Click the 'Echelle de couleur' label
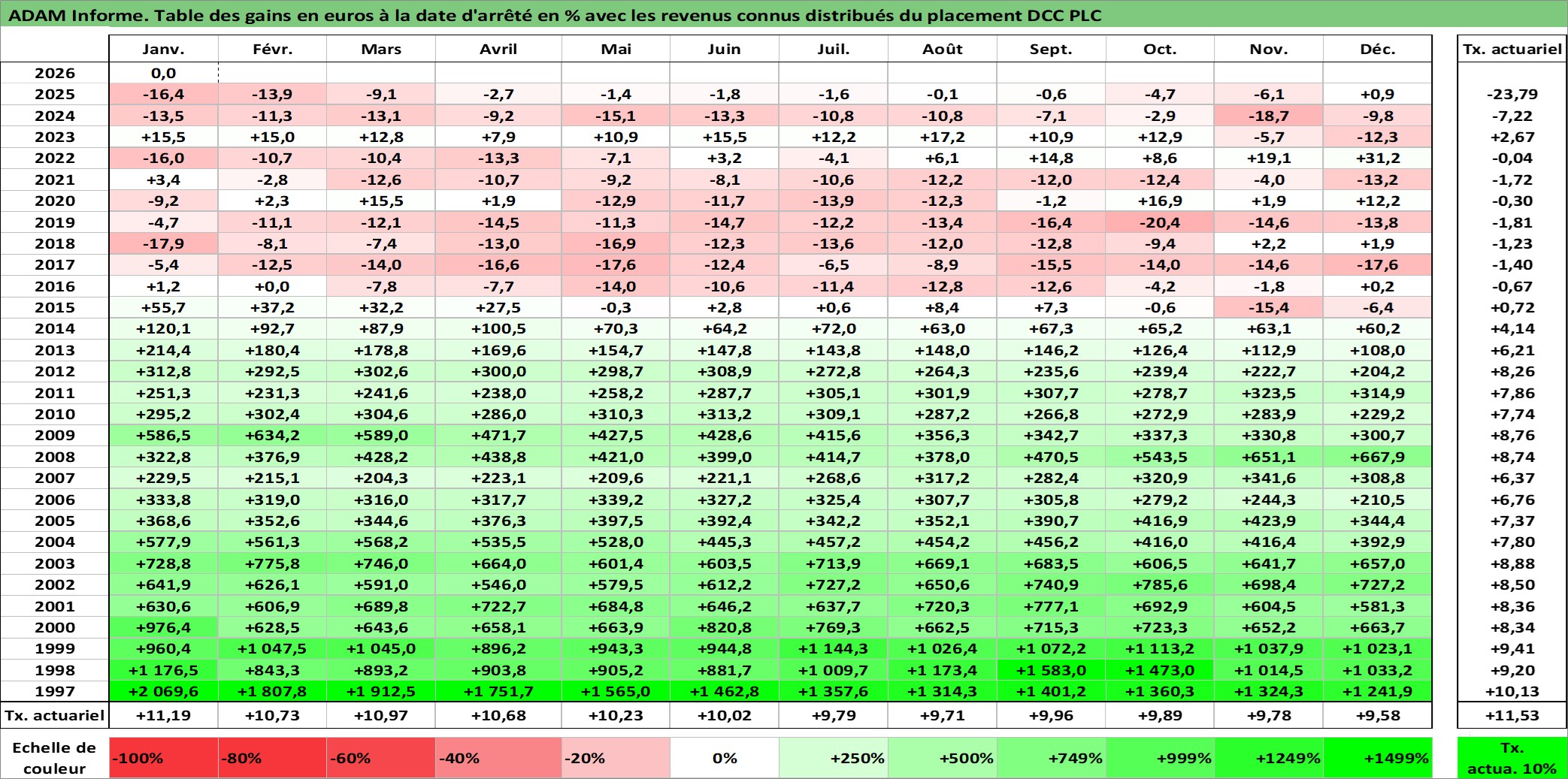This screenshot has width=1568, height=779. click(x=55, y=758)
